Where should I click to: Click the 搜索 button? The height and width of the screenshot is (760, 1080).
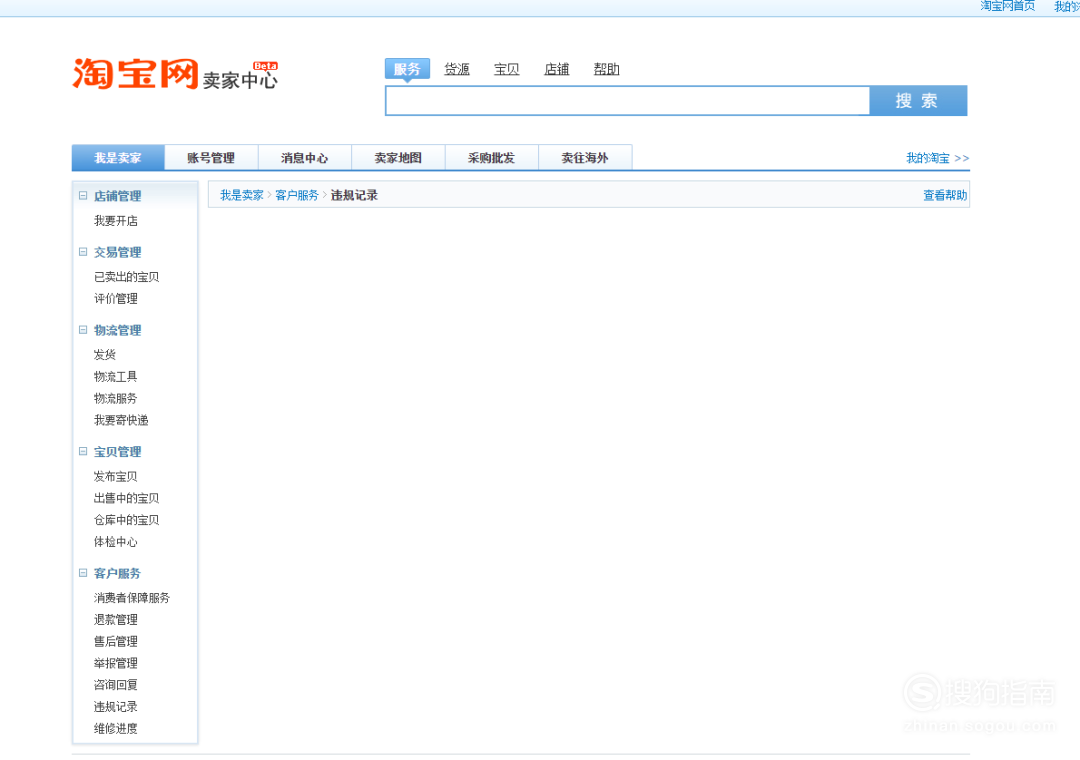point(918,101)
